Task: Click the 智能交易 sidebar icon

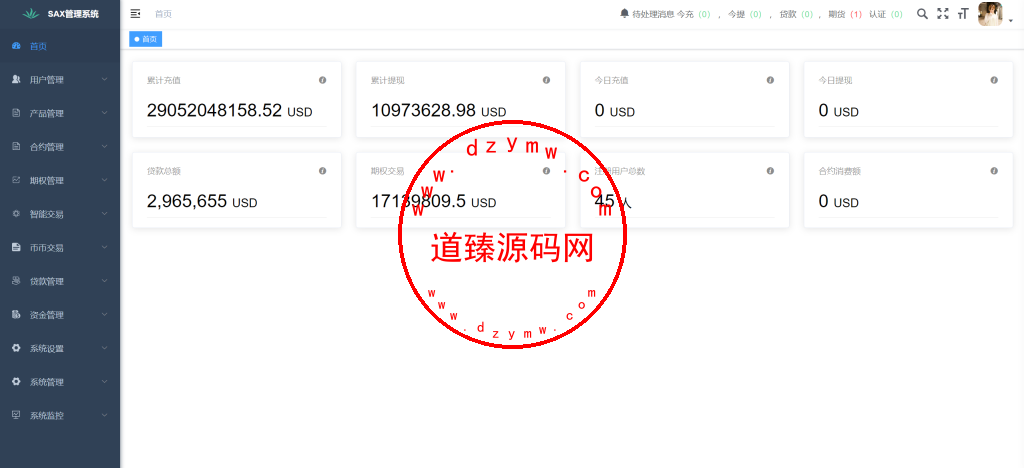Action: [16, 213]
